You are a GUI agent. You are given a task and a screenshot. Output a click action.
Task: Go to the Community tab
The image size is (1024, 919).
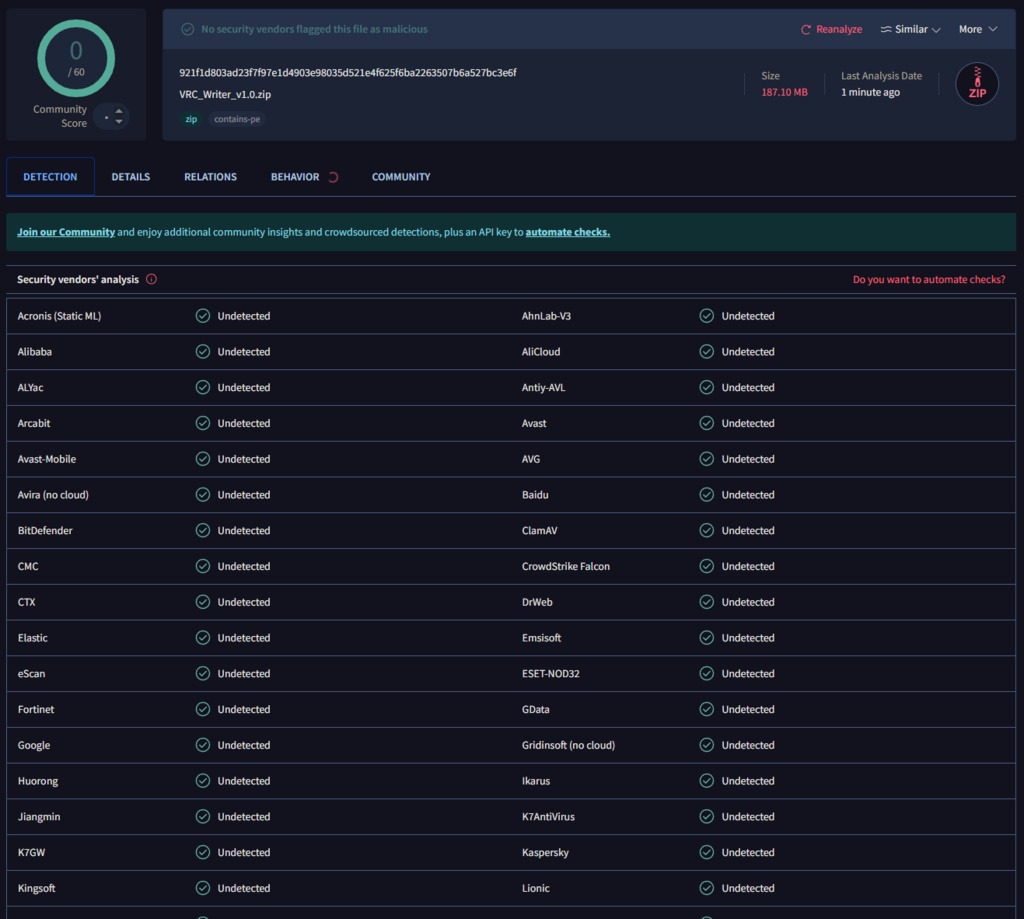point(401,176)
